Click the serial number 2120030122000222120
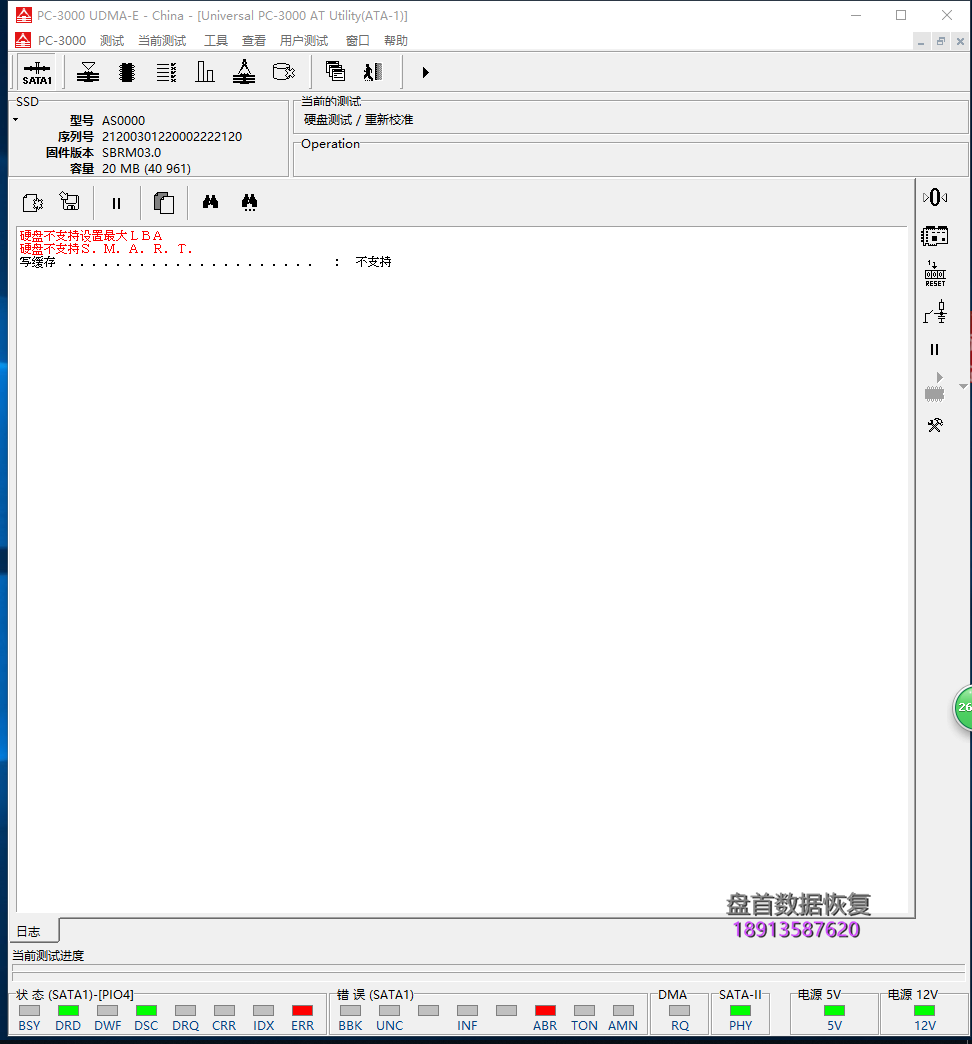The width and height of the screenshot is (972, 1044). pos(172,136)
